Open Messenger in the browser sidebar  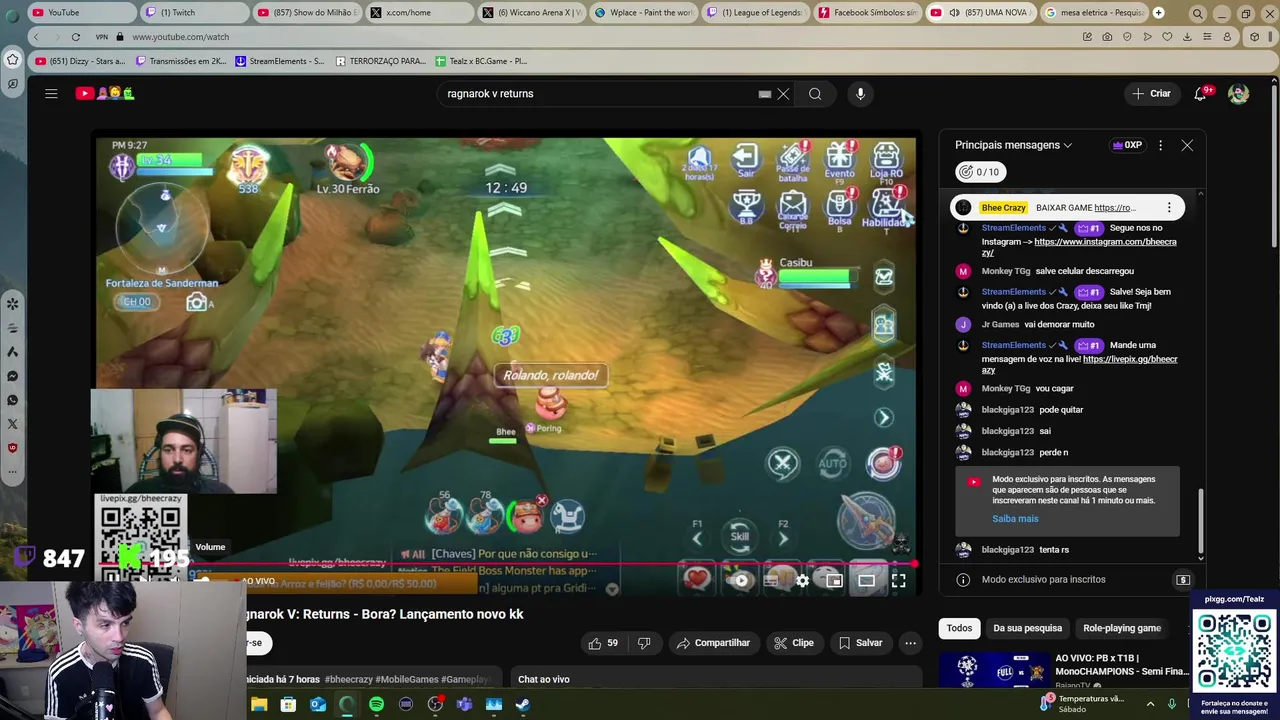tap(12, 376)
